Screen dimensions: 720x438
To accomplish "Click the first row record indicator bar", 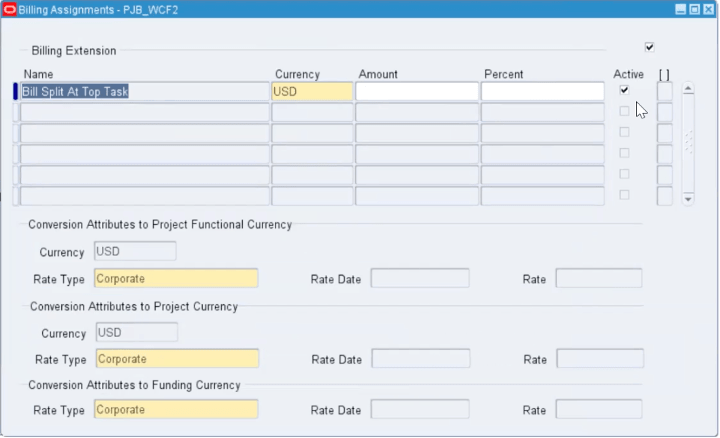I will [15, 91].
